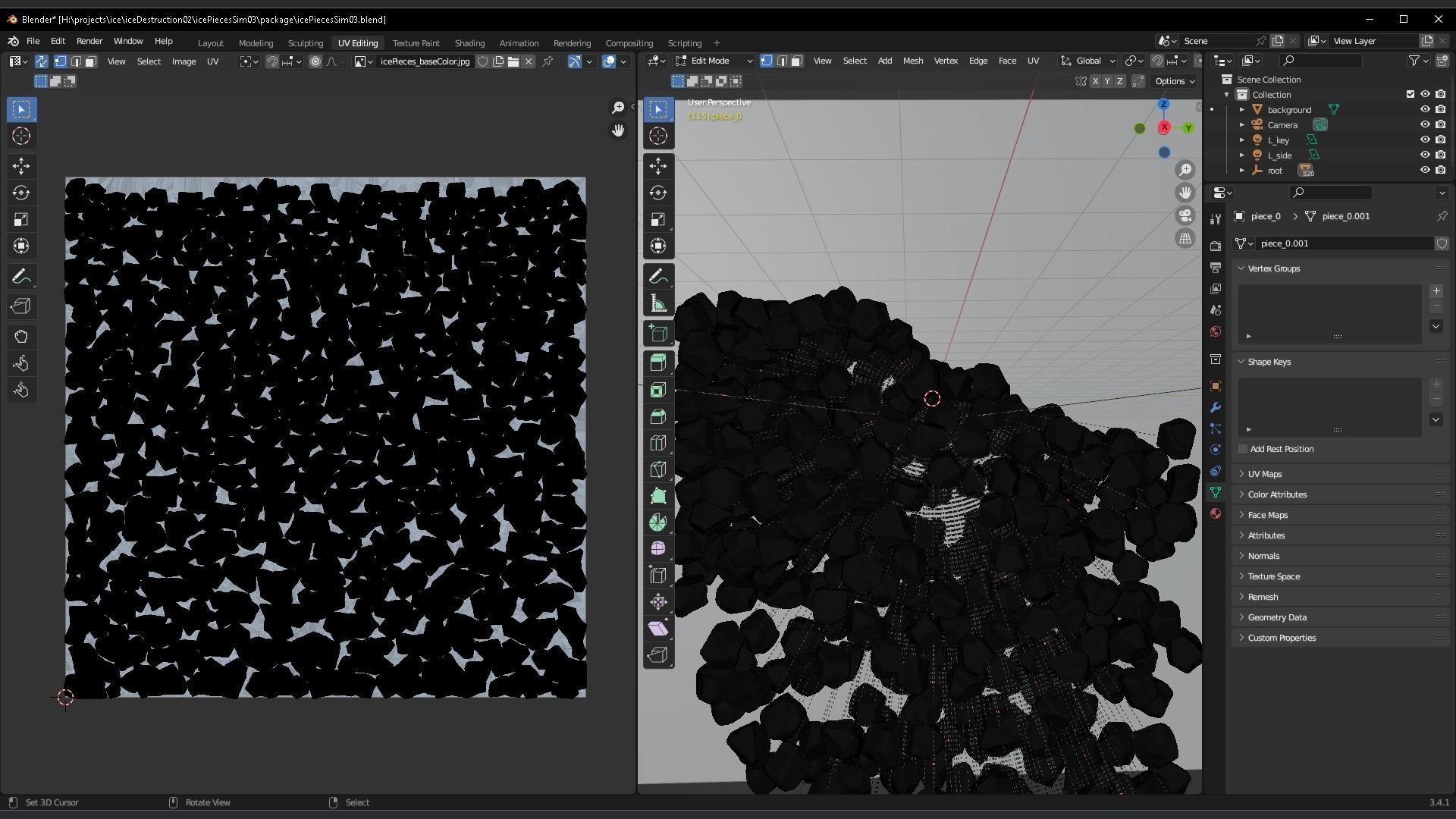Choose the Measure tool in 3D viewport
Screen dimensions: 1456x819
tap(658, 304)
